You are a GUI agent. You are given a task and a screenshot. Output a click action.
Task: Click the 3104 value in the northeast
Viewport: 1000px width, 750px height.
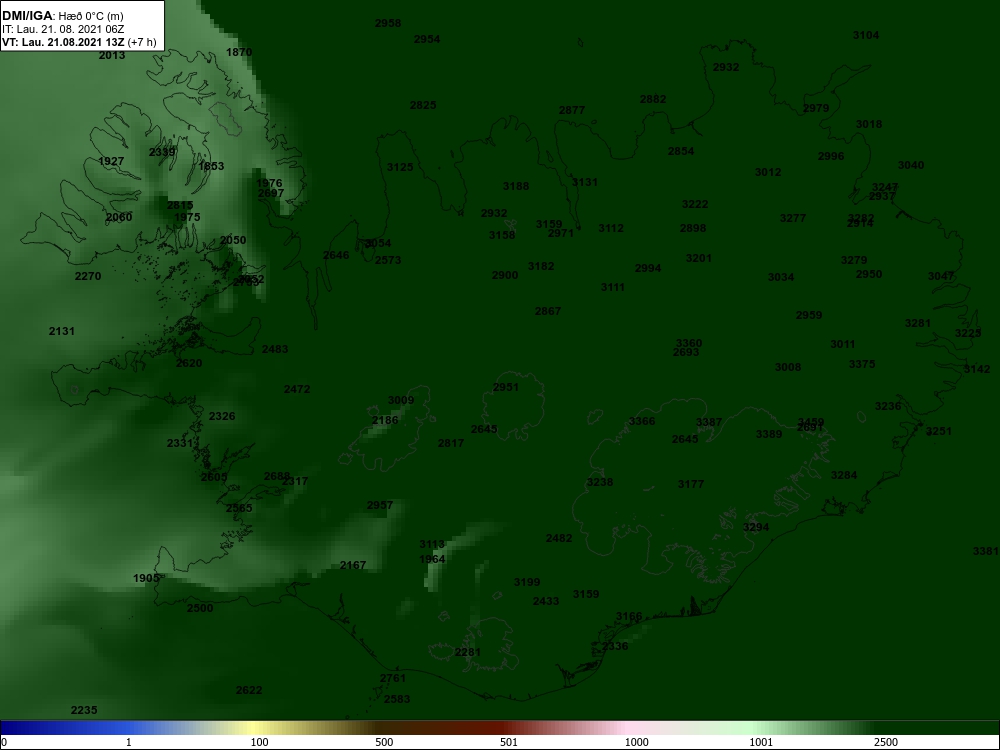(866, 35)
